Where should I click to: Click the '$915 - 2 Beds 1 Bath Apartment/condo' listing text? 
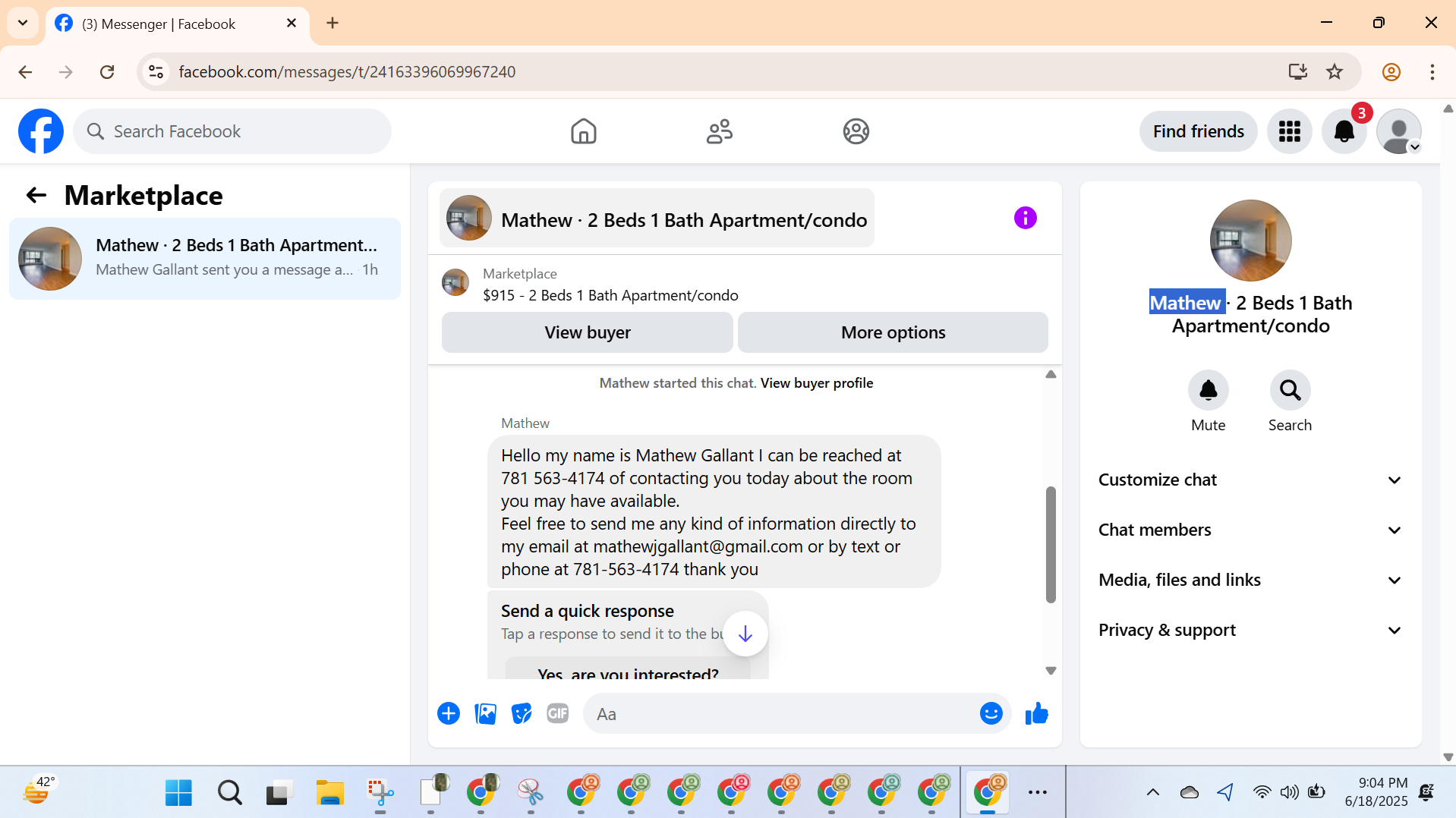[x=610, y=295]
